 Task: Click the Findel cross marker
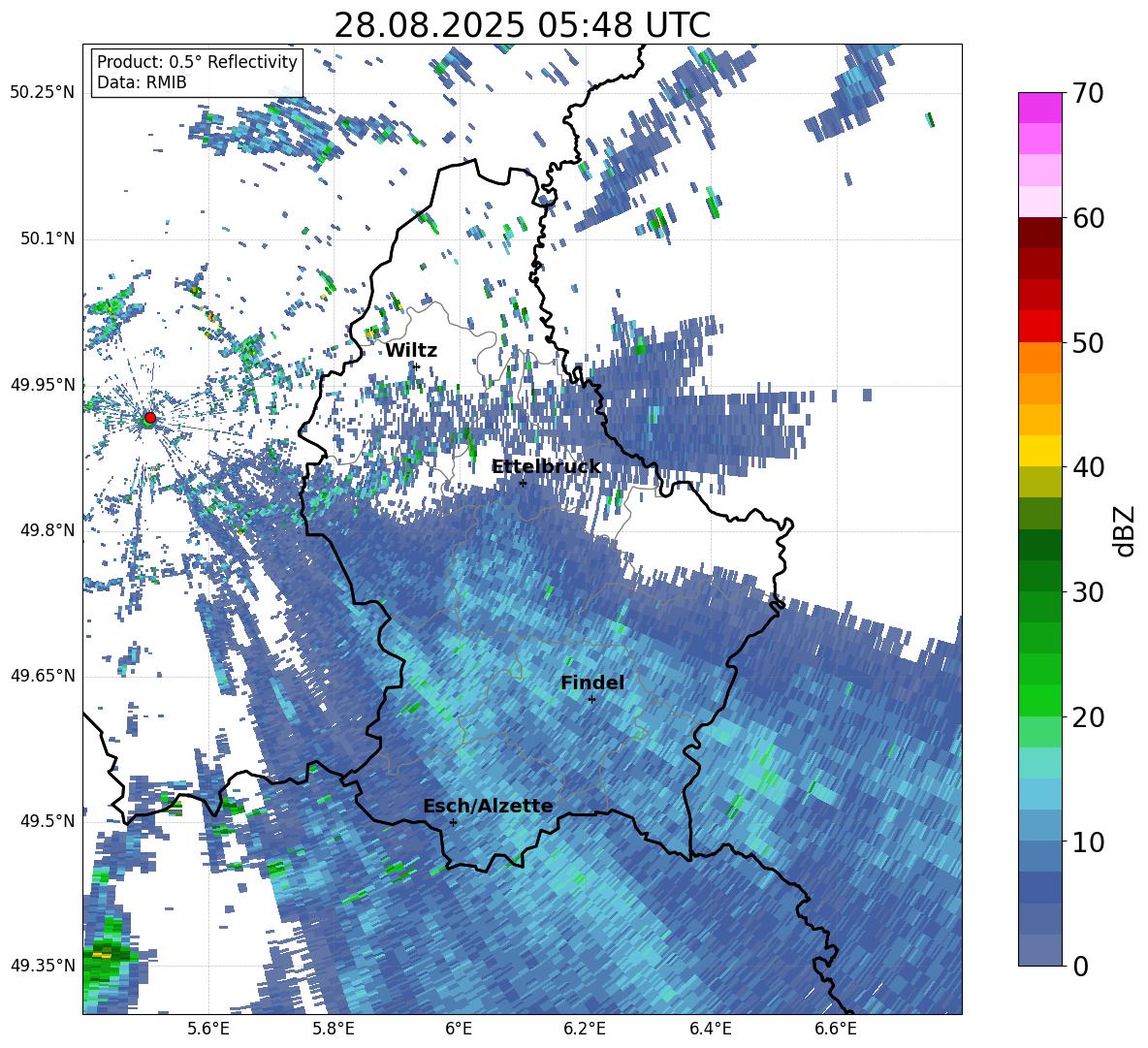point(591,700)
